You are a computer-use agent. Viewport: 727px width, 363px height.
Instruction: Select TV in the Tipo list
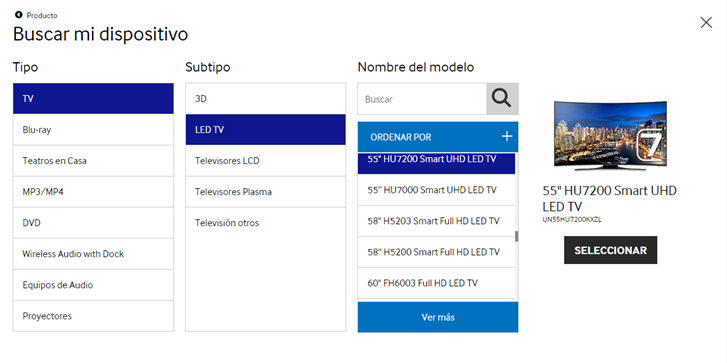(93, 98)
